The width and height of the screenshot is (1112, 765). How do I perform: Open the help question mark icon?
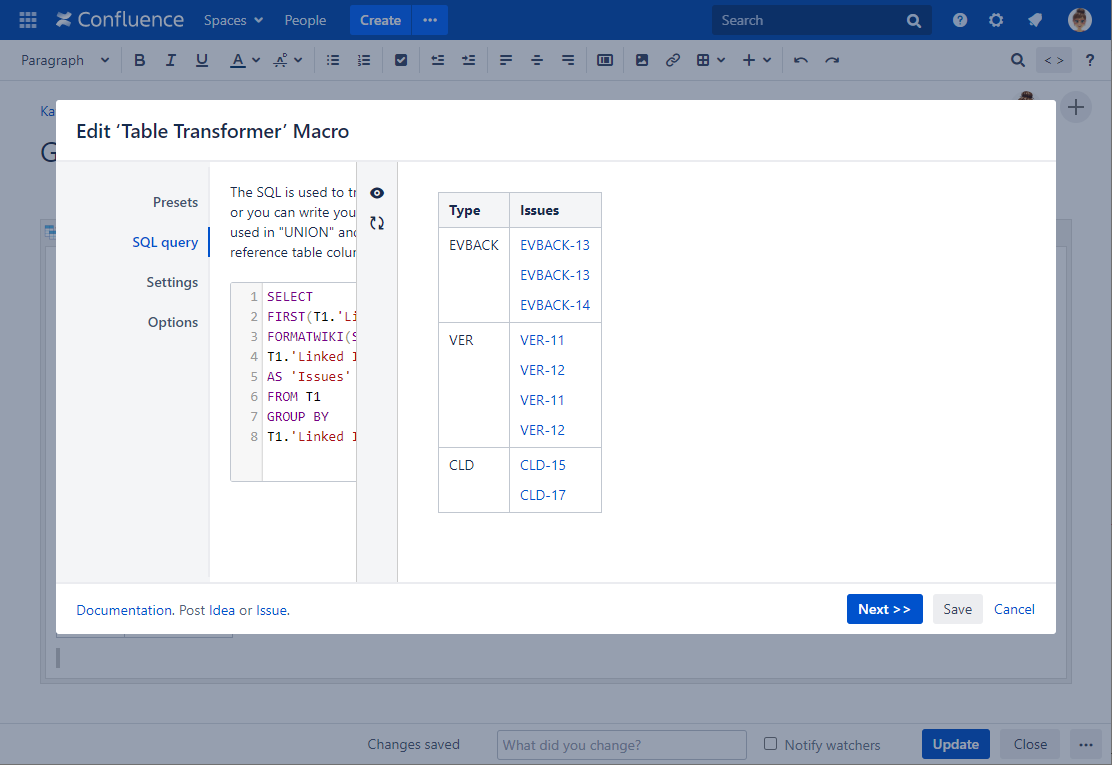[x=960, y=20]
